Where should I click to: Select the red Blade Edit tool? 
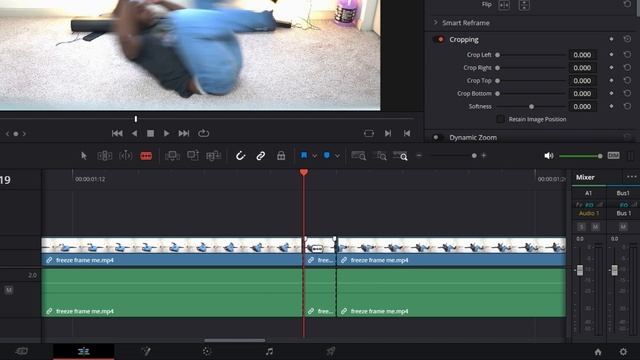[x=146, y=156]
